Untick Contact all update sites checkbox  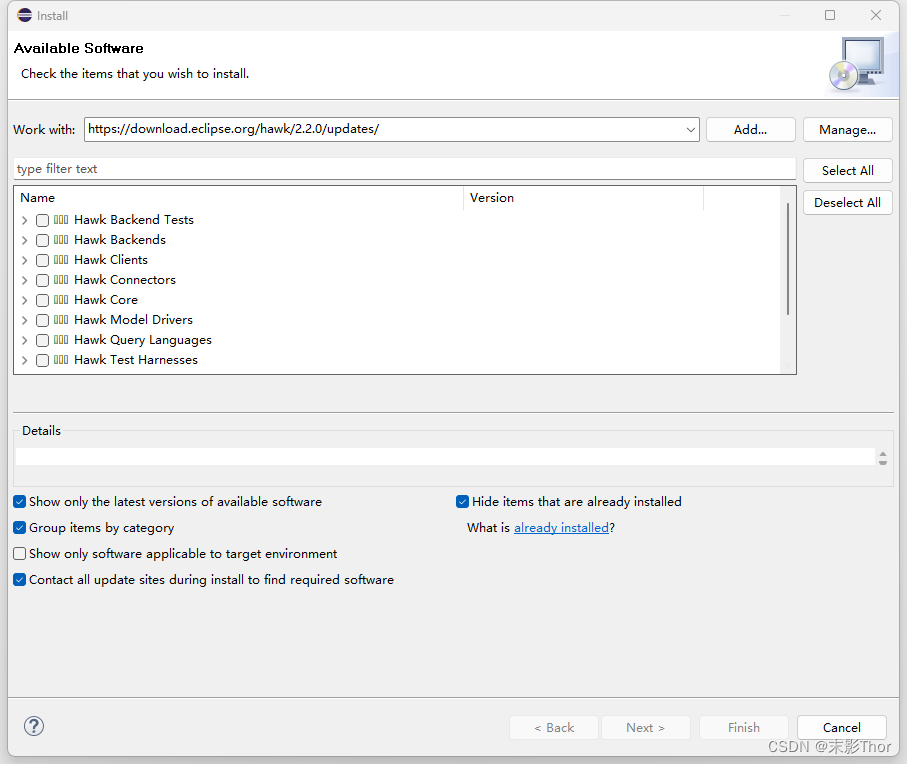pyautogui.click(x=20, y=580)
